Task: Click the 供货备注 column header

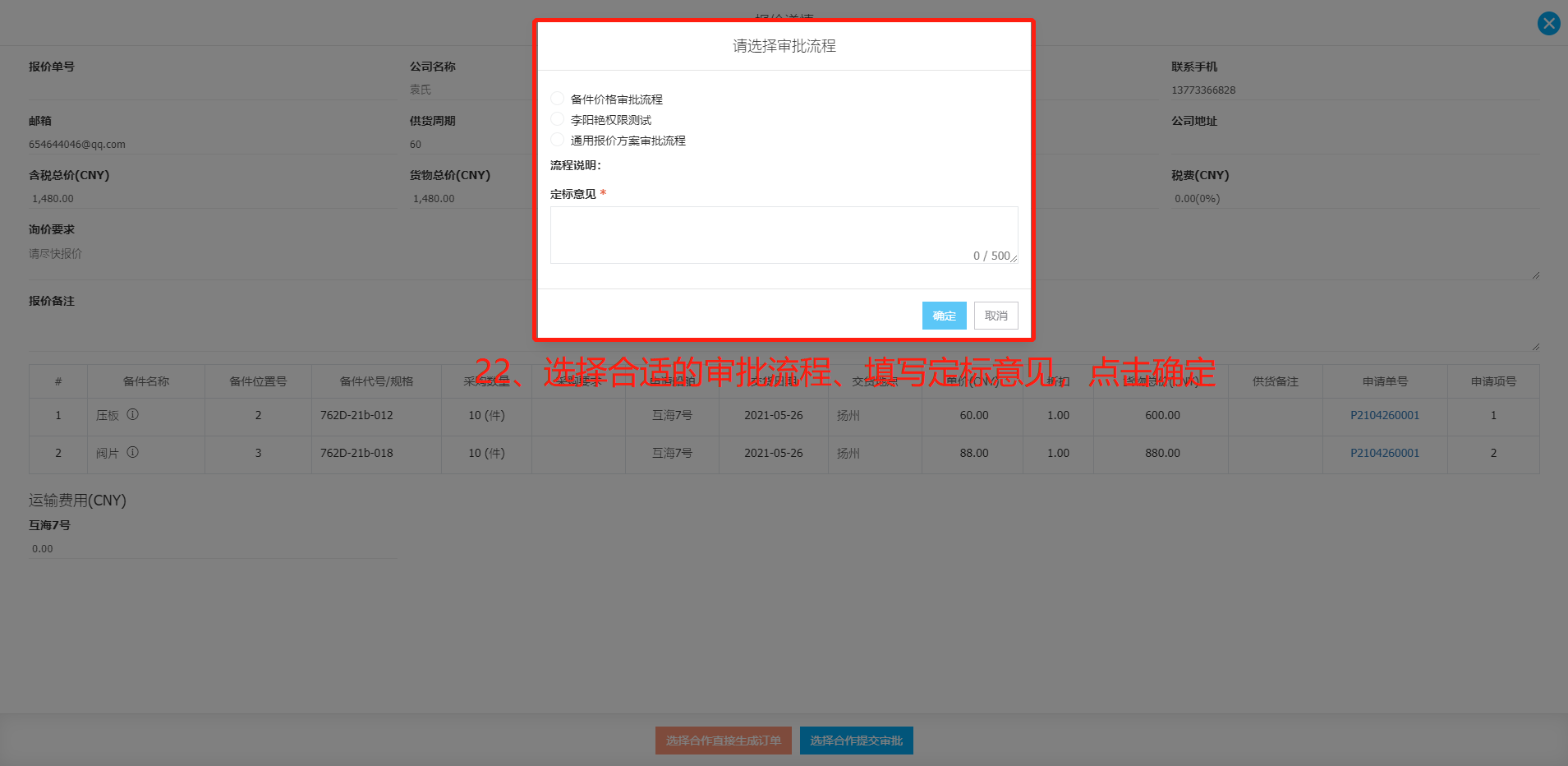Action: 1275,381
